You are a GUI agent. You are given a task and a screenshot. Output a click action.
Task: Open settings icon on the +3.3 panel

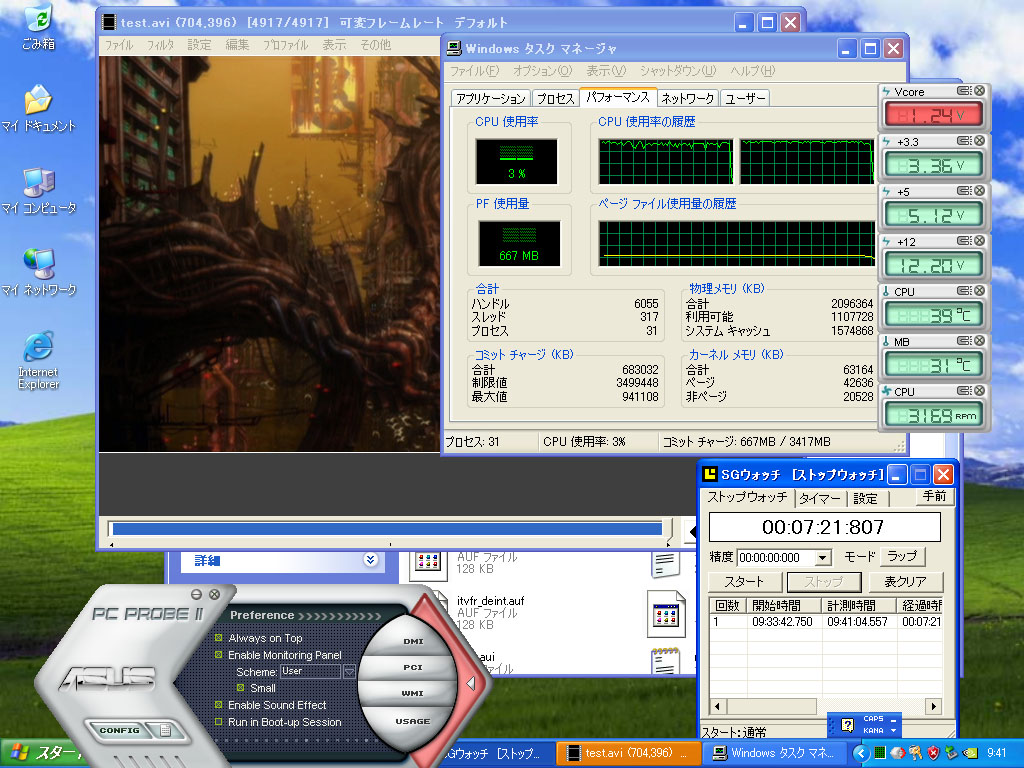tap(965, 140)
